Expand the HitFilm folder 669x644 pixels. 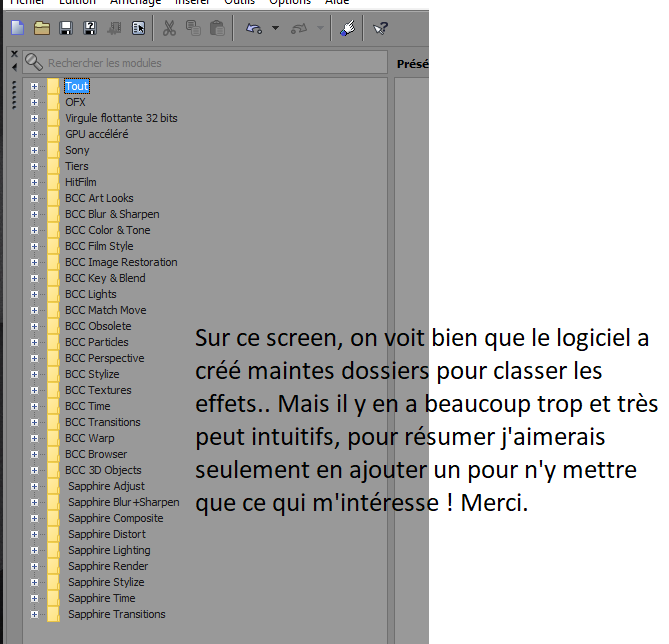tap(34, 182)
